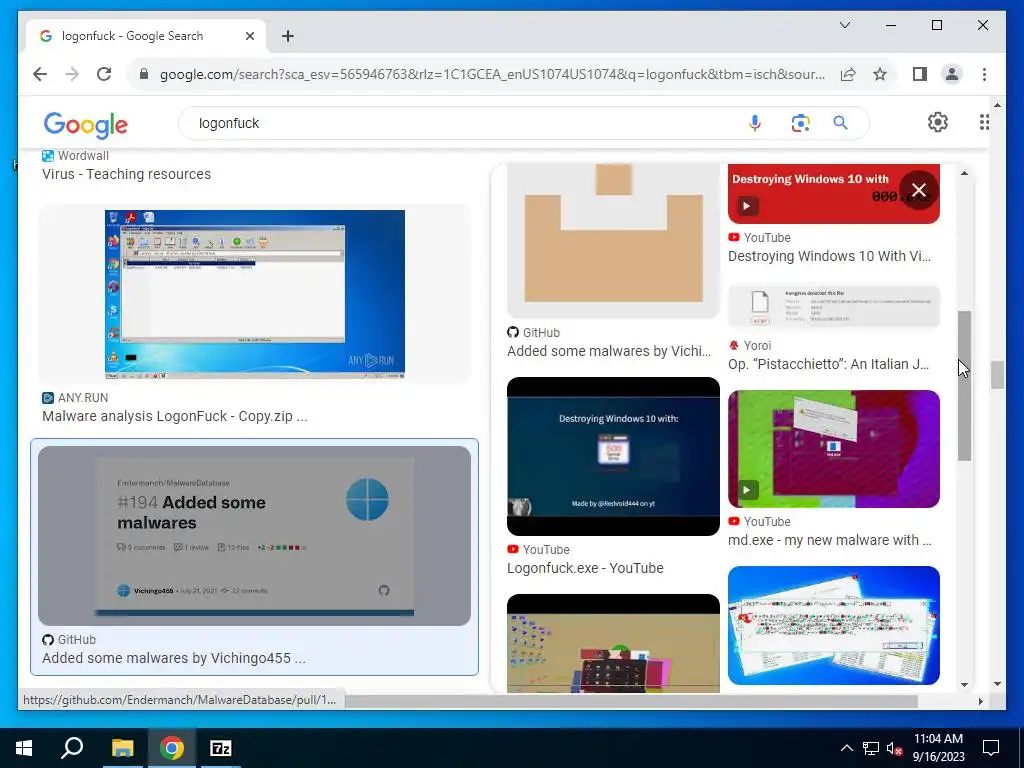Open the clock showing 11:04 AM

tap(938, 748)
